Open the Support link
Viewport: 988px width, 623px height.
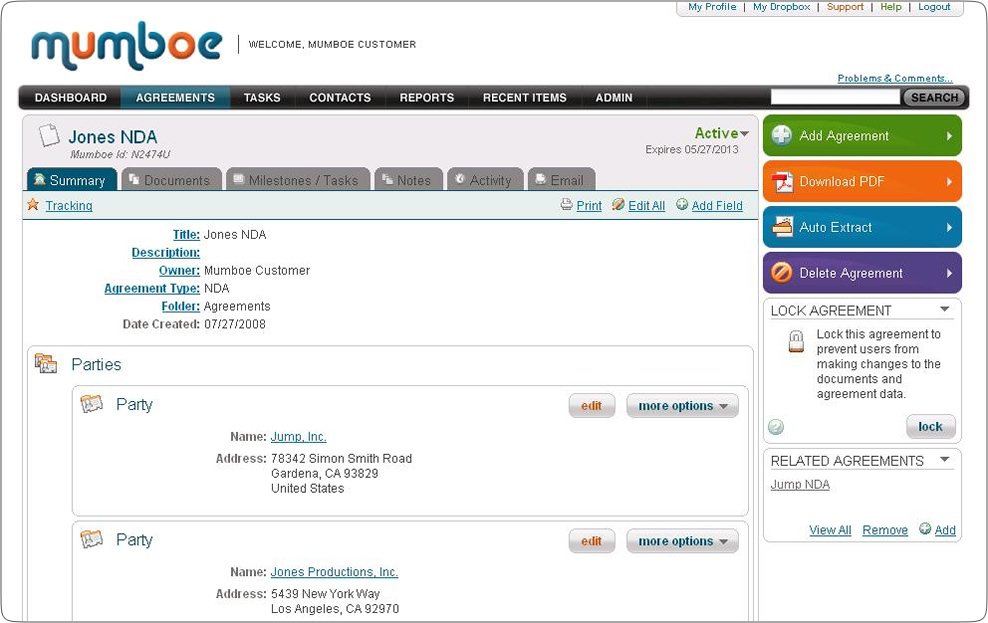845,7
